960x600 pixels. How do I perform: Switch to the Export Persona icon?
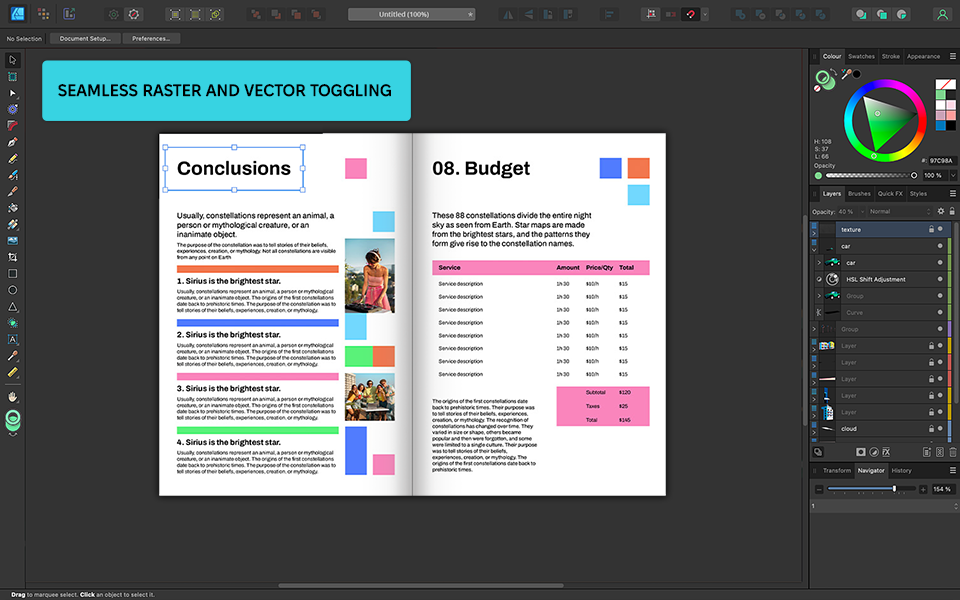pos(69,13)
